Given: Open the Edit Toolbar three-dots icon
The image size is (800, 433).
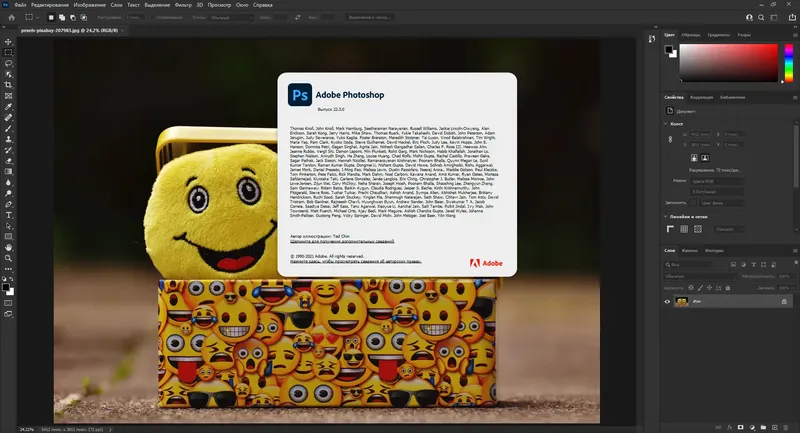Looking at the screenshot, I should (8, 269).
